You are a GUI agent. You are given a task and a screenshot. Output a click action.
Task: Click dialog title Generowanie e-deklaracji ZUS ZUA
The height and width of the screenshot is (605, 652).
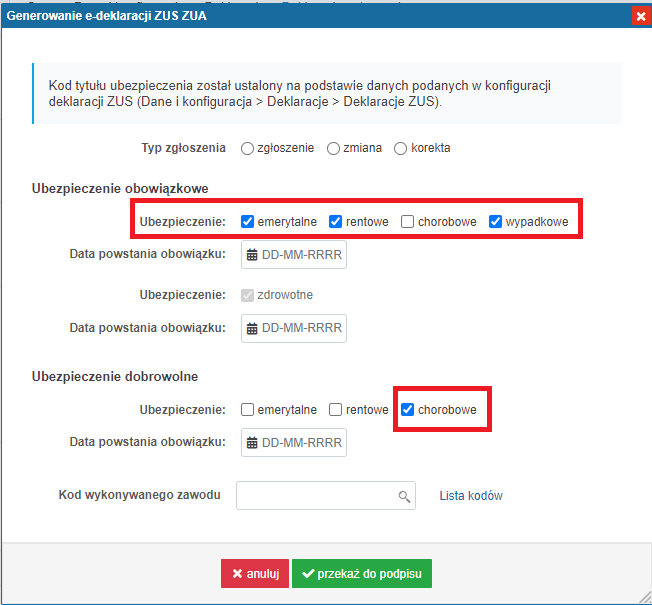[106, 16]
